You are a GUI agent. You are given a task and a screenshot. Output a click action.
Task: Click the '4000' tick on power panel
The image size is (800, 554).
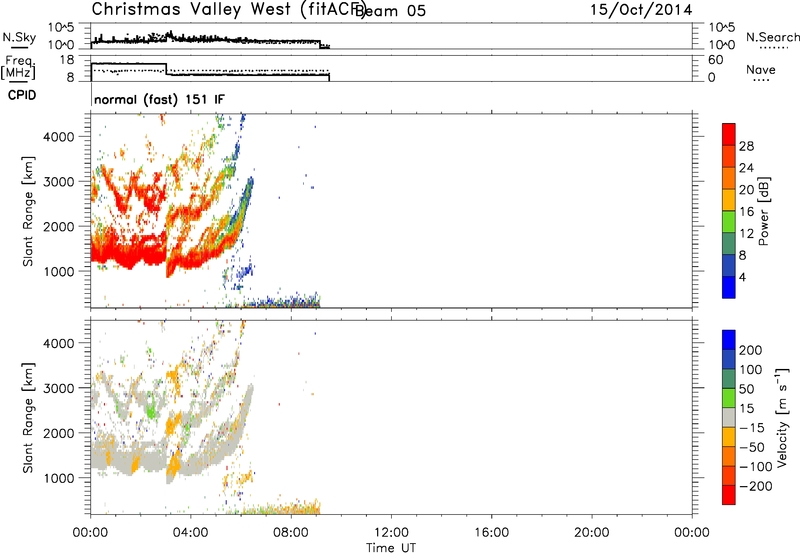click(x=59, y=137)
